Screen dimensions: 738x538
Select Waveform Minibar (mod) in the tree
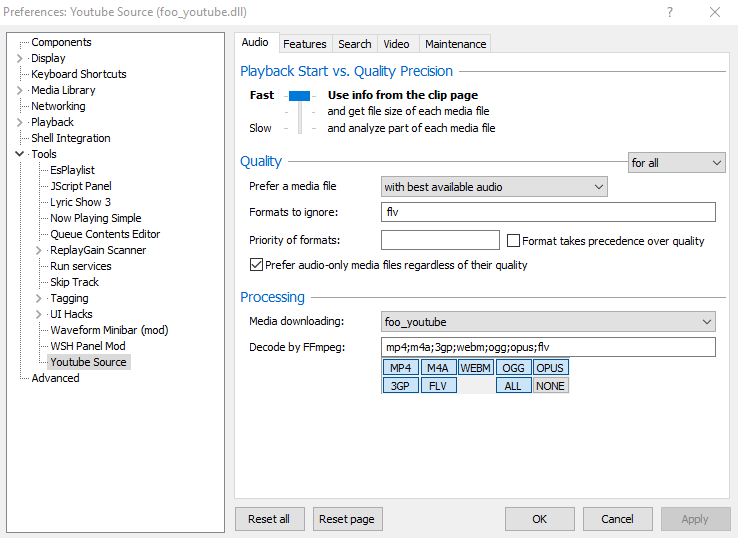tap(109, 330)
